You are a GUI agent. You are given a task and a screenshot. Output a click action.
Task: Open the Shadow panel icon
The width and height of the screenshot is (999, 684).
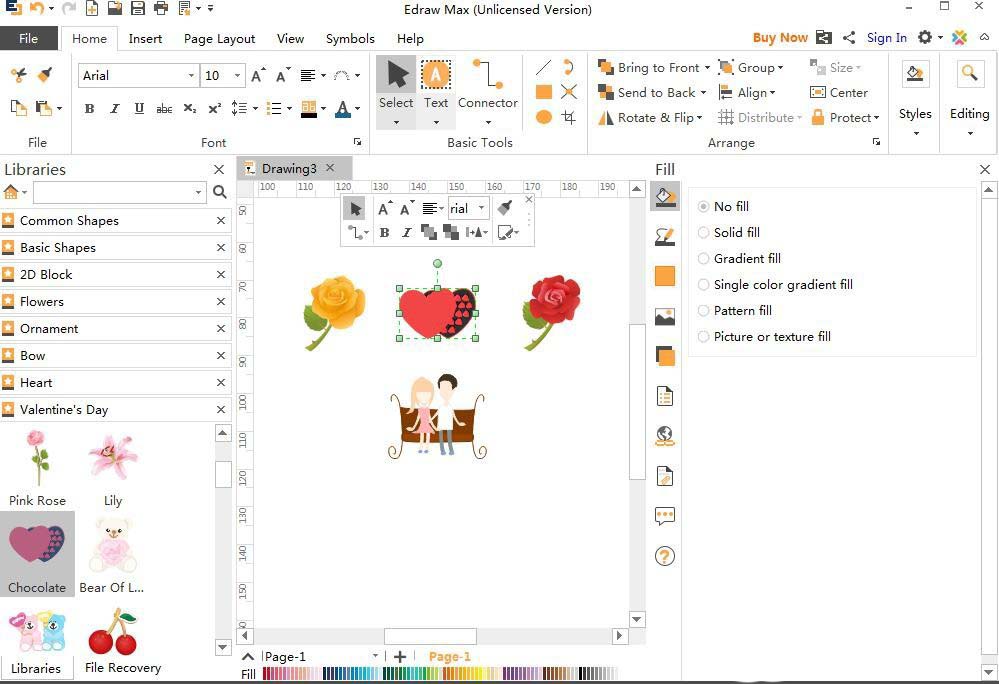click(x=665, y=276)
